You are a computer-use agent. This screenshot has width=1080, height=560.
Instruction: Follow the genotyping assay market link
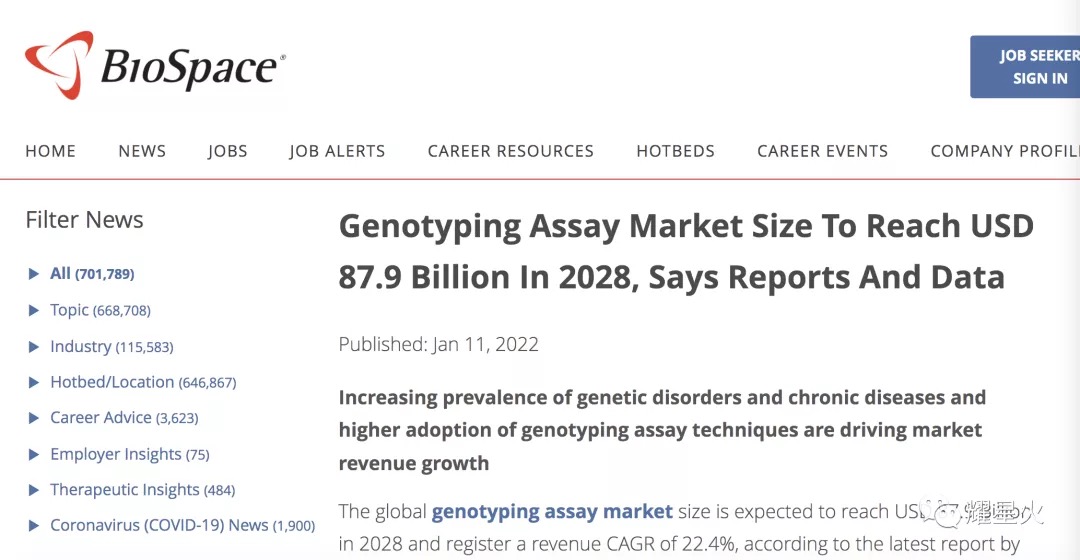point(552,512)
